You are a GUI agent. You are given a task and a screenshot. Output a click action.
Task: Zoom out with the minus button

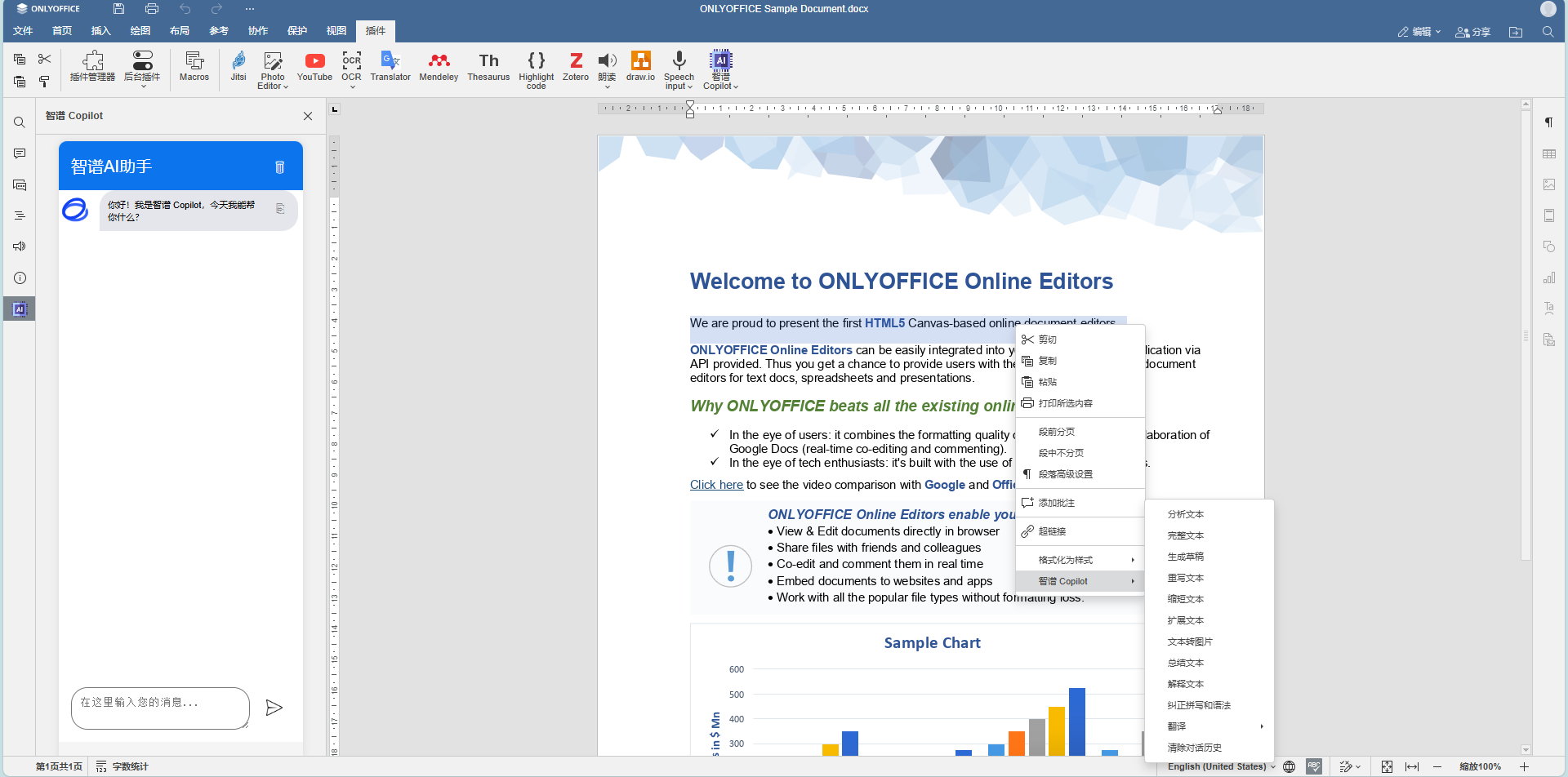pyautogui.click(x=1437, y=766)
